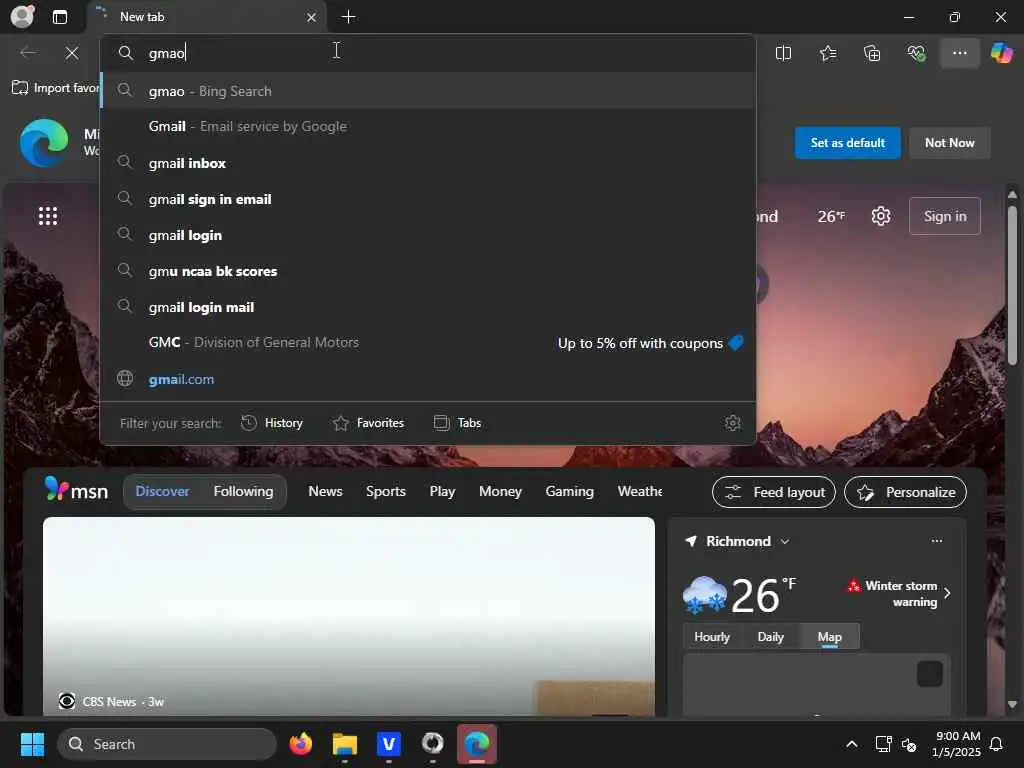Open the apps grid launcher
Viewport: 1024px width, 768px height.
[x=48, y=216]
